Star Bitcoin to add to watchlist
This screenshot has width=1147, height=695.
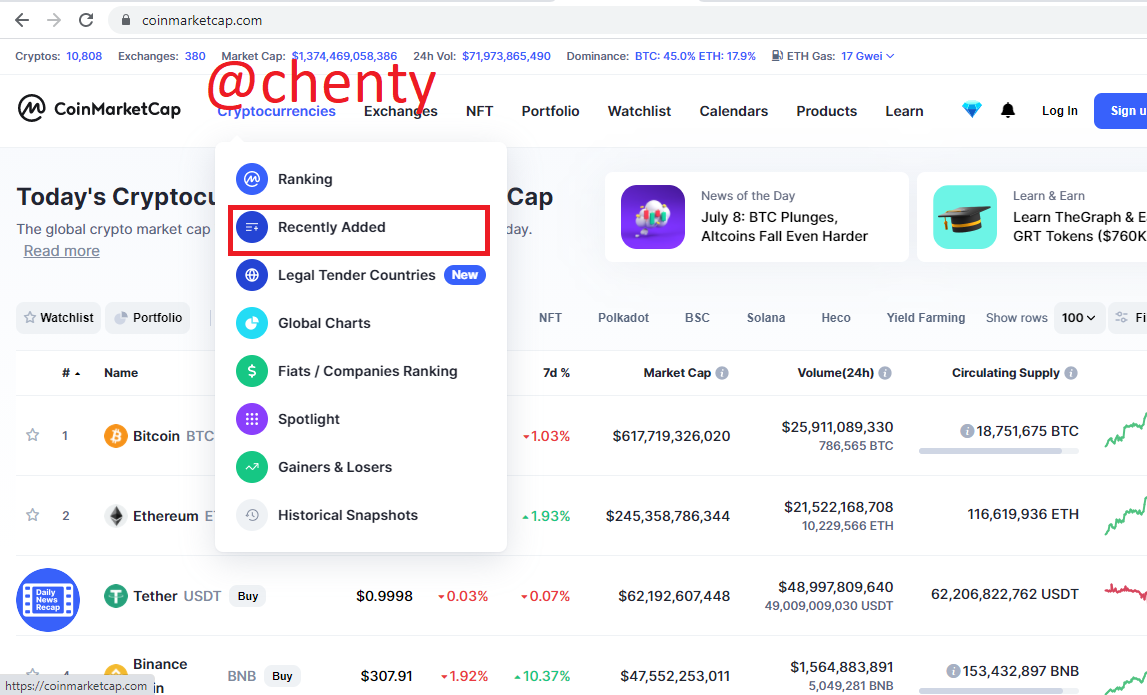32,435
